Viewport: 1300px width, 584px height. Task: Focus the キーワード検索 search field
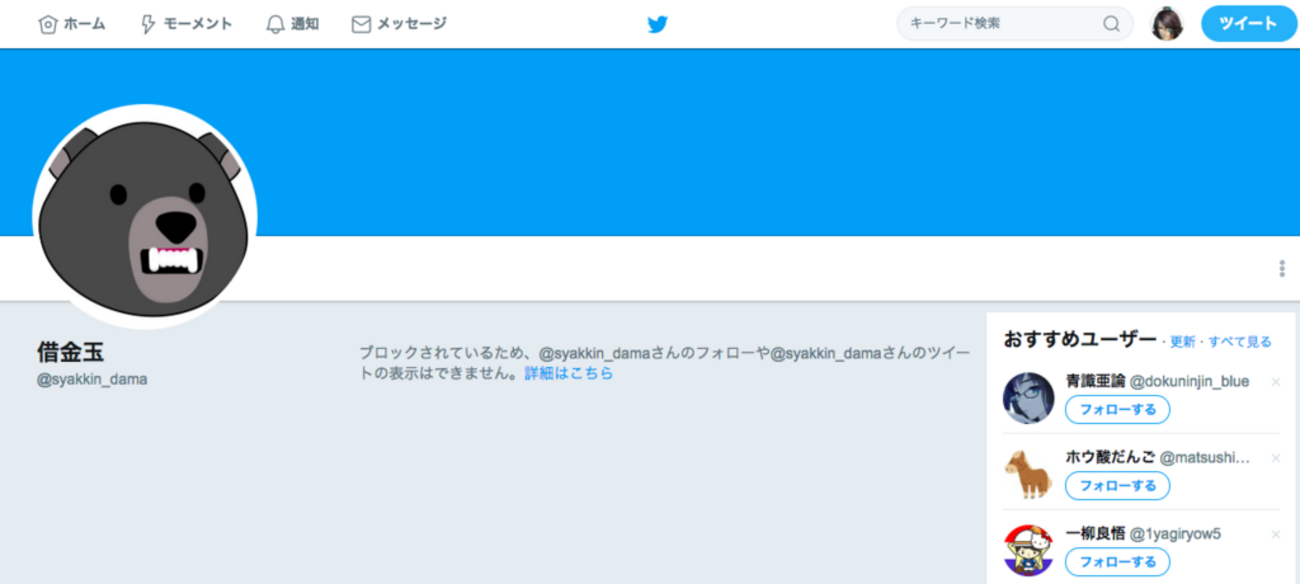pyautogui.click(x=1015, y=24)
